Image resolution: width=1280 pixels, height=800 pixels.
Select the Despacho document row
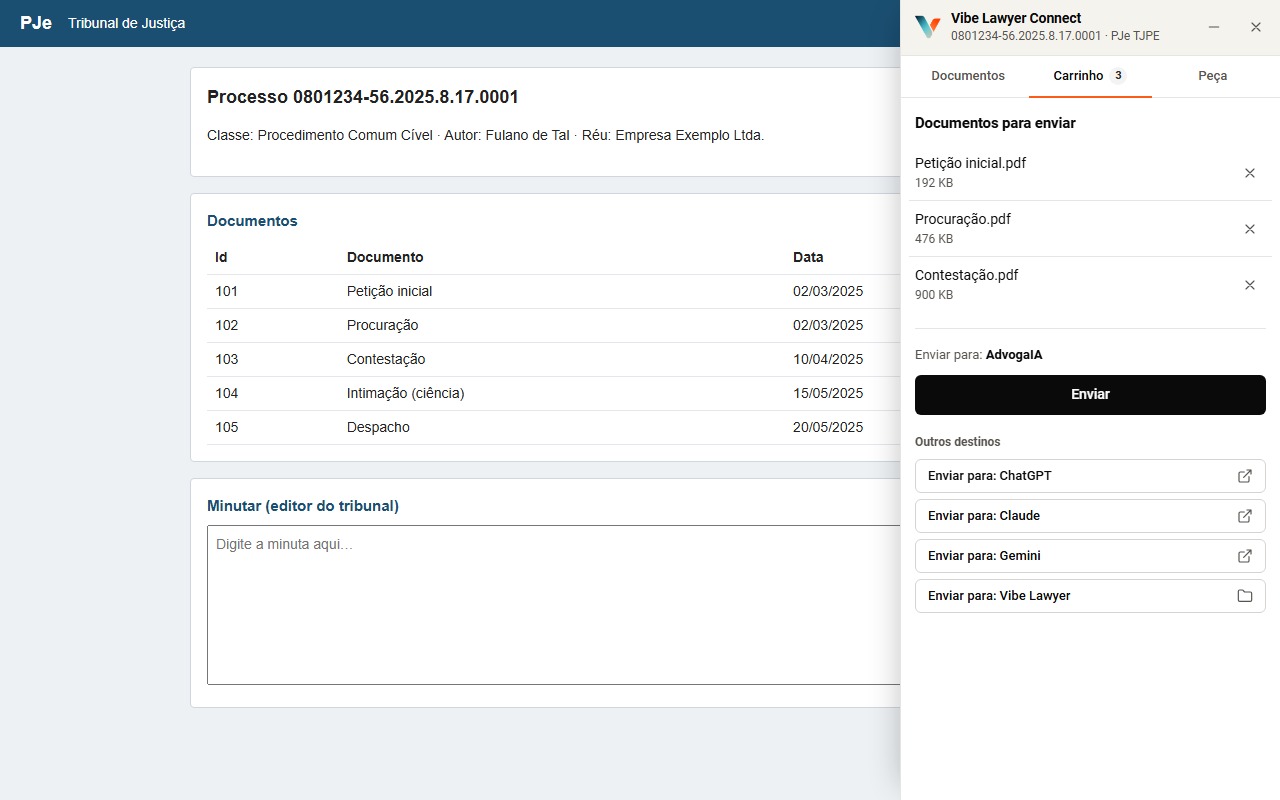click(554, 428)
